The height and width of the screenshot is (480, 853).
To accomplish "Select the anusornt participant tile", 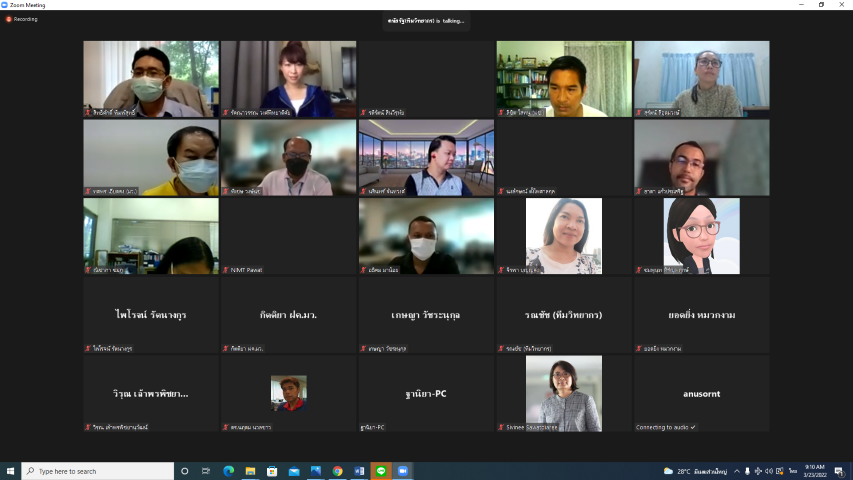I will (x=701, y=394).
